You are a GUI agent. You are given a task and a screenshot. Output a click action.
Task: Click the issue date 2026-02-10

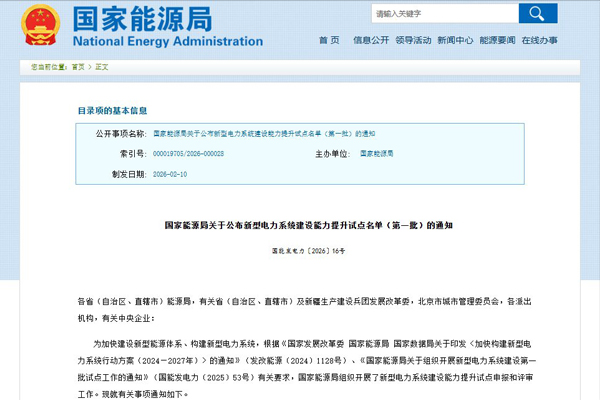[x=170, y=173]
